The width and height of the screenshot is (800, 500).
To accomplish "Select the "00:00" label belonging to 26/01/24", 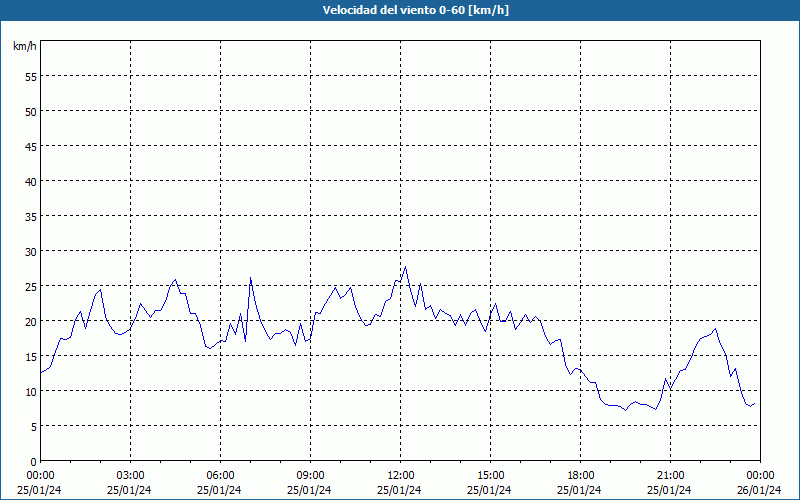I will tap(761, 476).
